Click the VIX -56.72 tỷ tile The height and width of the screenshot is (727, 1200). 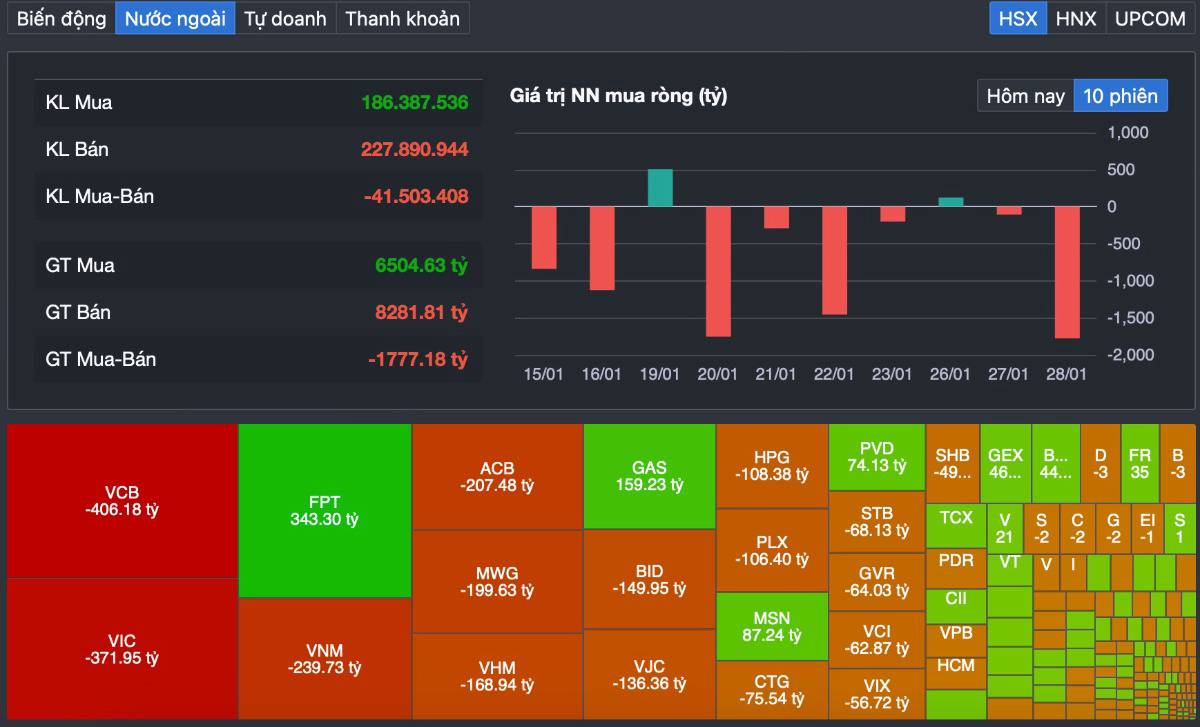point(877,693)
